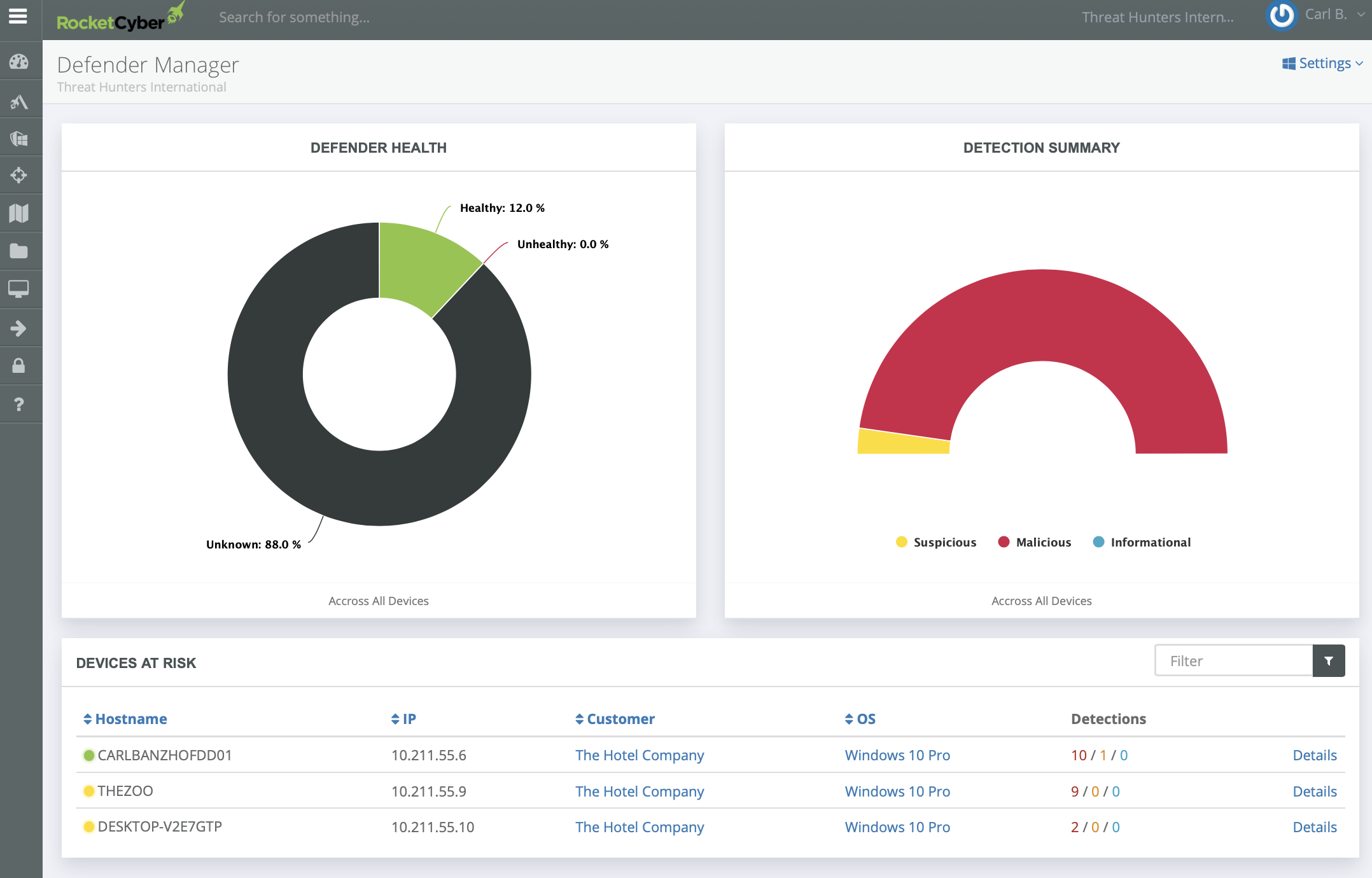Open the lock icon in sidebar

pos(19,366)
